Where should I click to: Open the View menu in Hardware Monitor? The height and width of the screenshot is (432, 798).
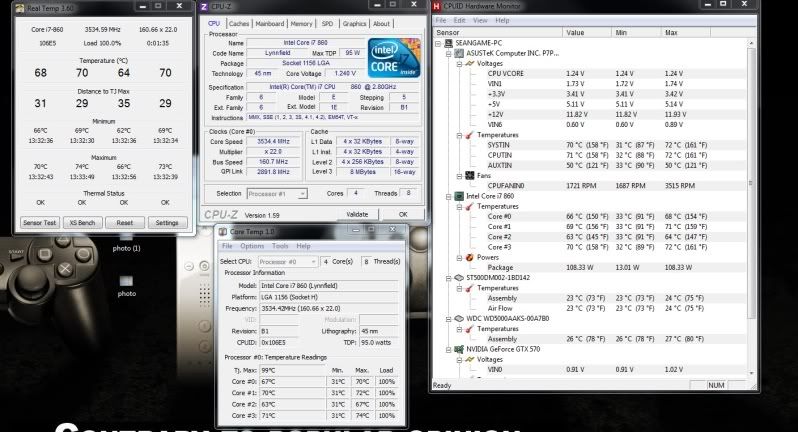(480, 20)
